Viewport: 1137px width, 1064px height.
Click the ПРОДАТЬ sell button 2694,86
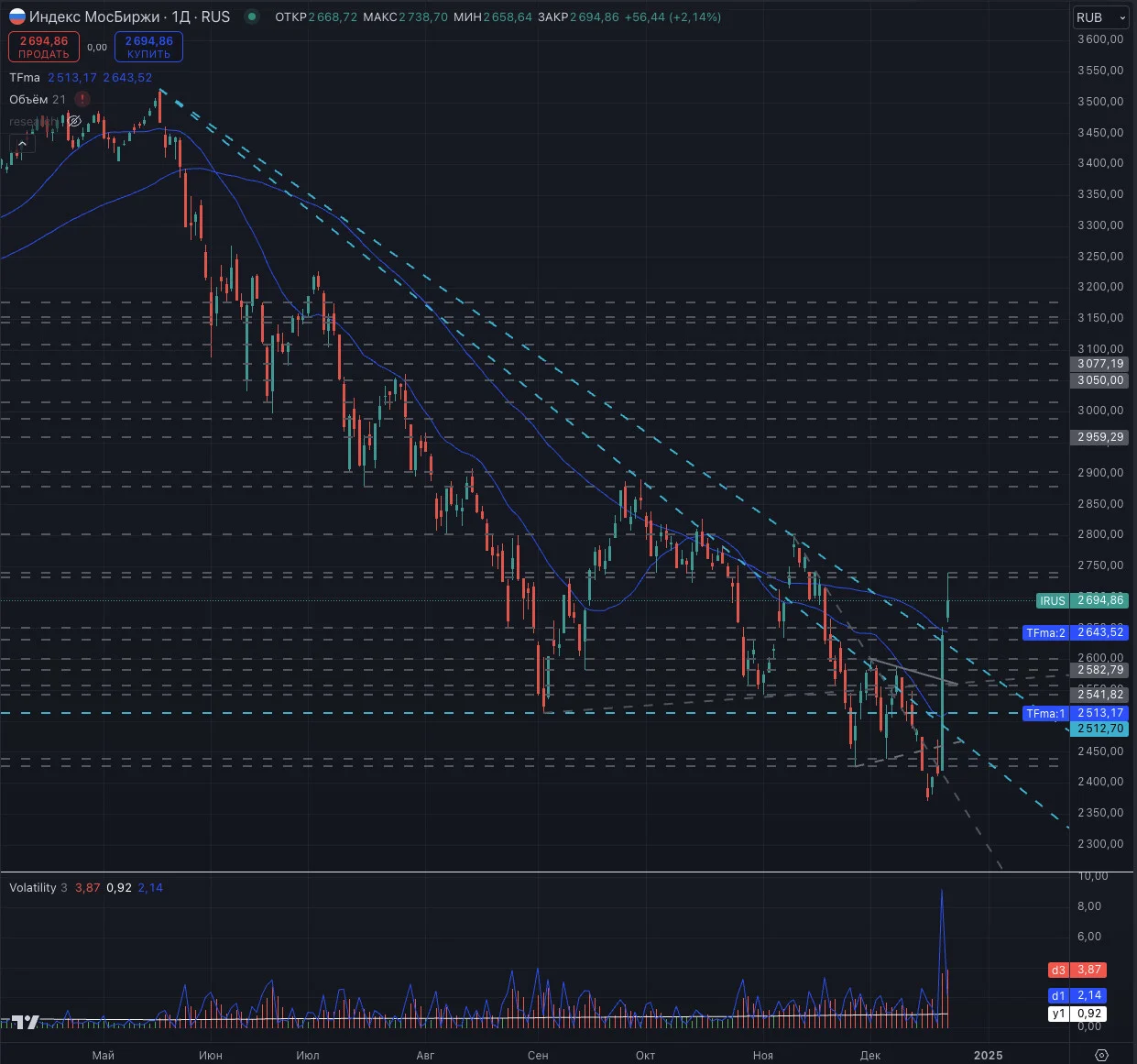(x=44, y=47)
